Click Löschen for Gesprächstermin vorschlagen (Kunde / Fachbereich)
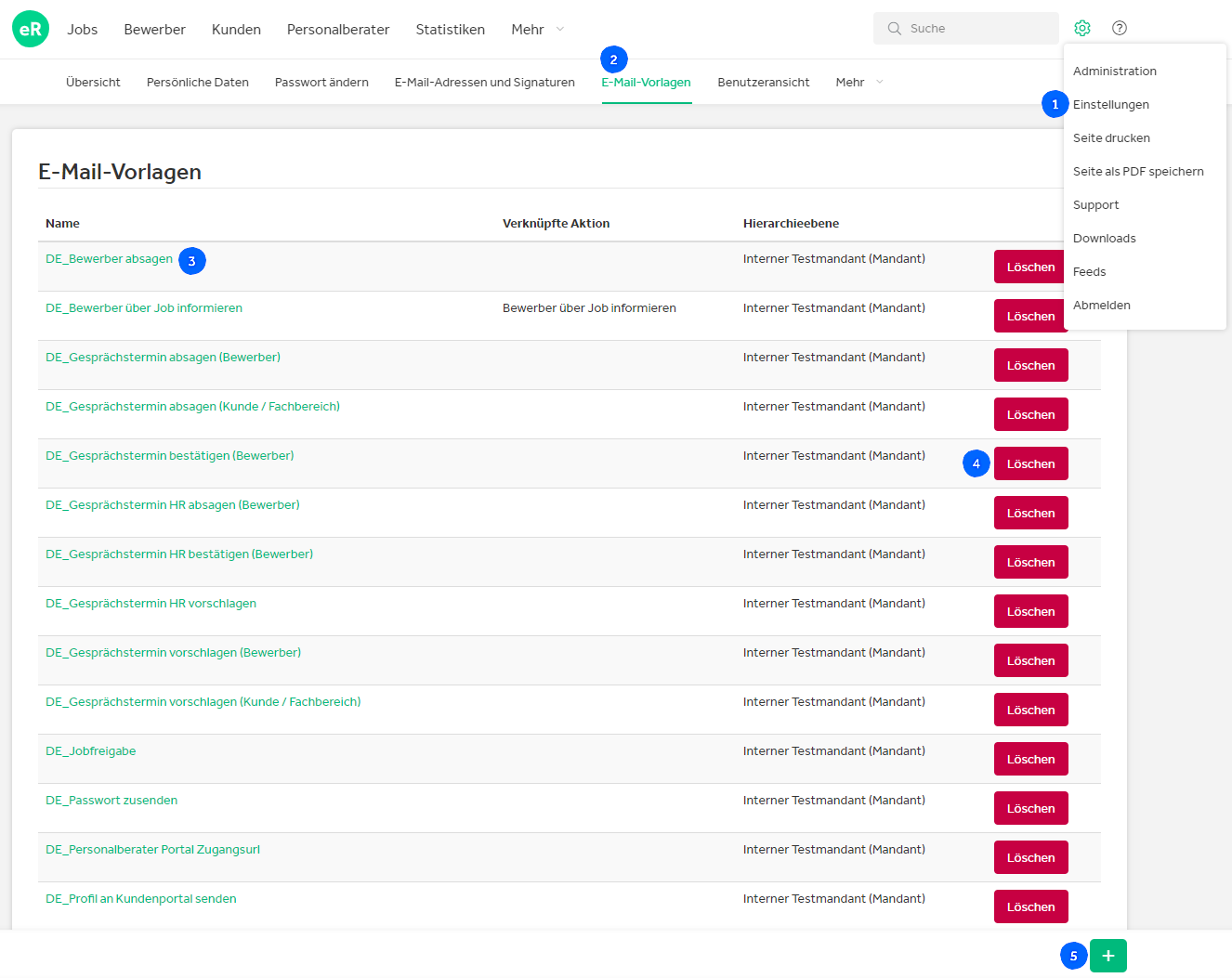Viewport: 1232px width, 978px height. point(1030,710)
